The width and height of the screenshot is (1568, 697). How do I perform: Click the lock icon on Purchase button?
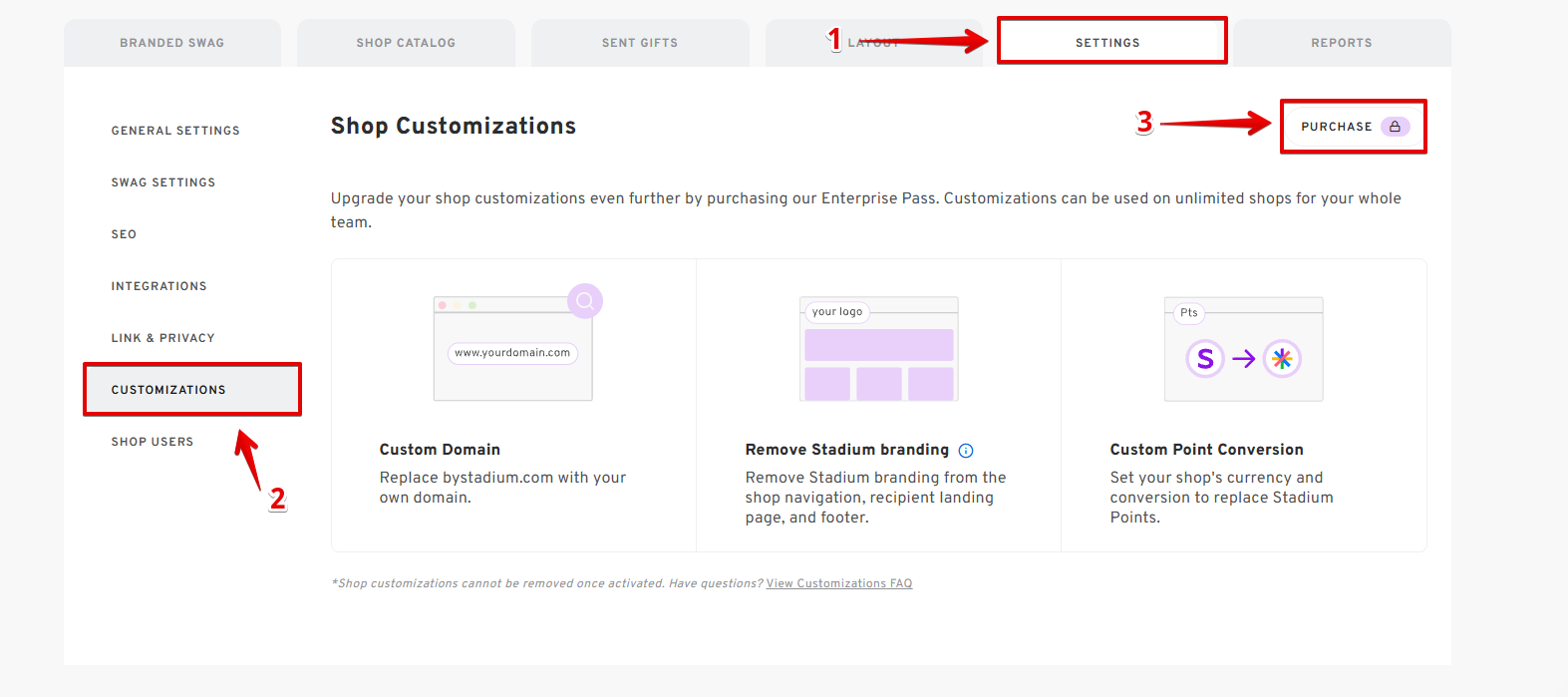[1395, 127]
